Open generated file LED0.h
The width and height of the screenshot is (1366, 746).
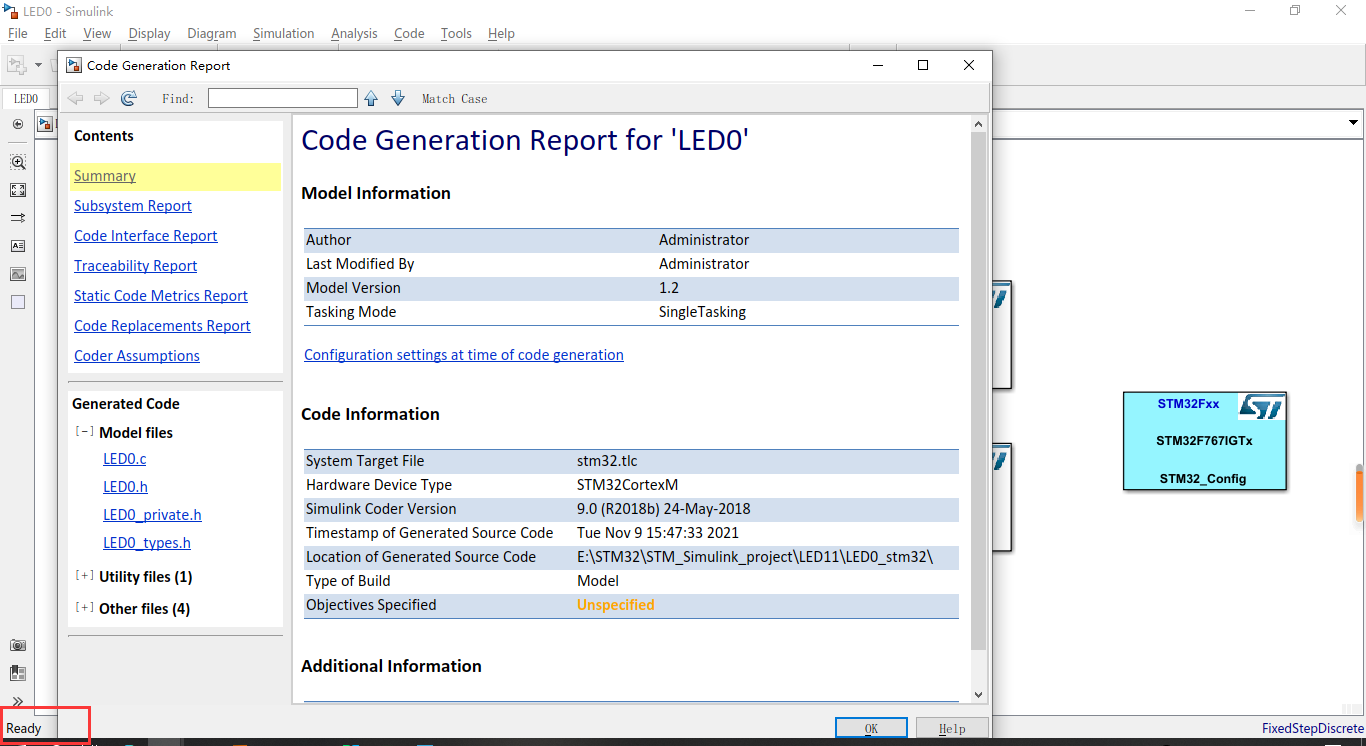pyautogui.click(x=125, y=487)
